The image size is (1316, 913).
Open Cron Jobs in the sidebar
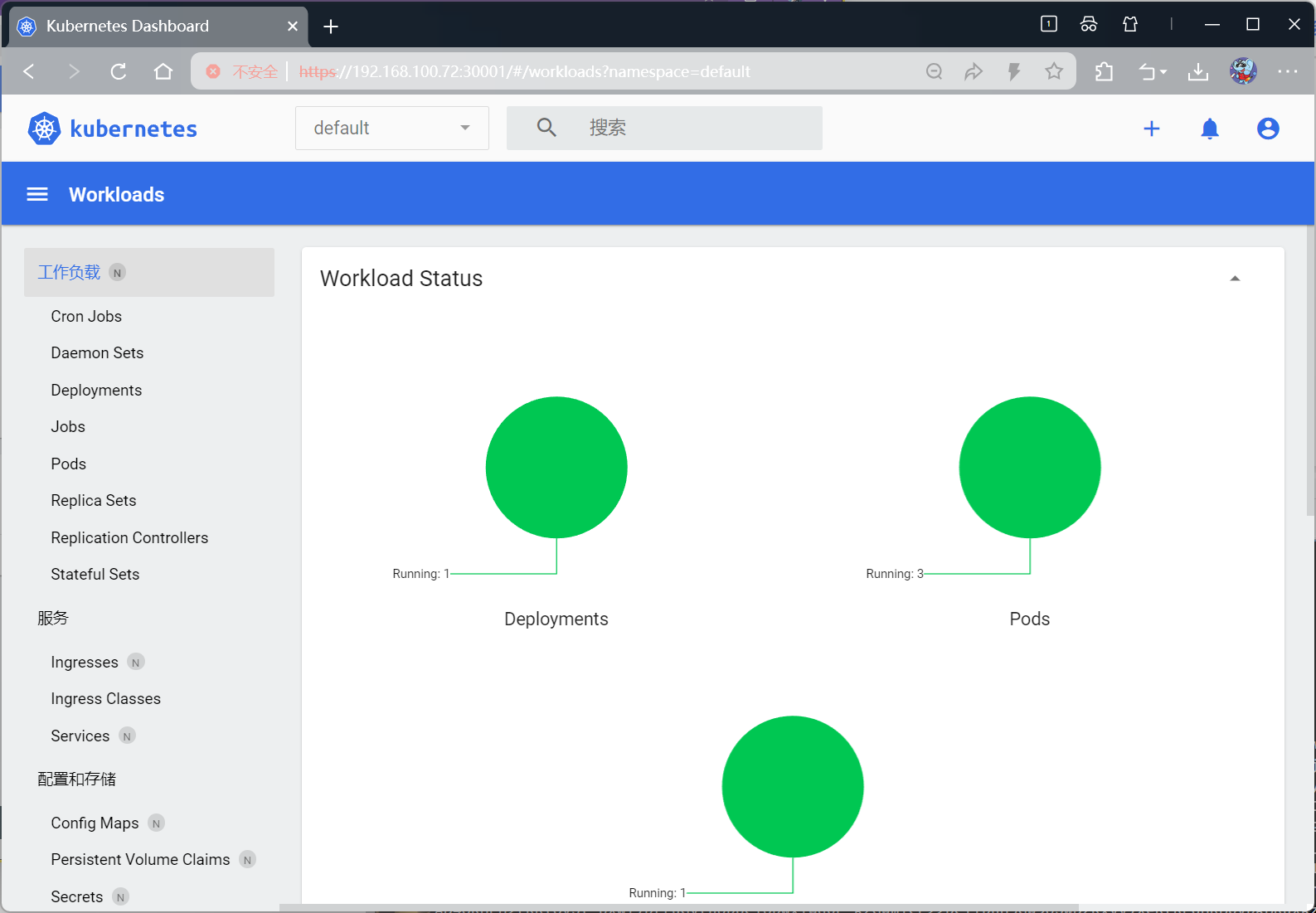[x=86, y=316]
